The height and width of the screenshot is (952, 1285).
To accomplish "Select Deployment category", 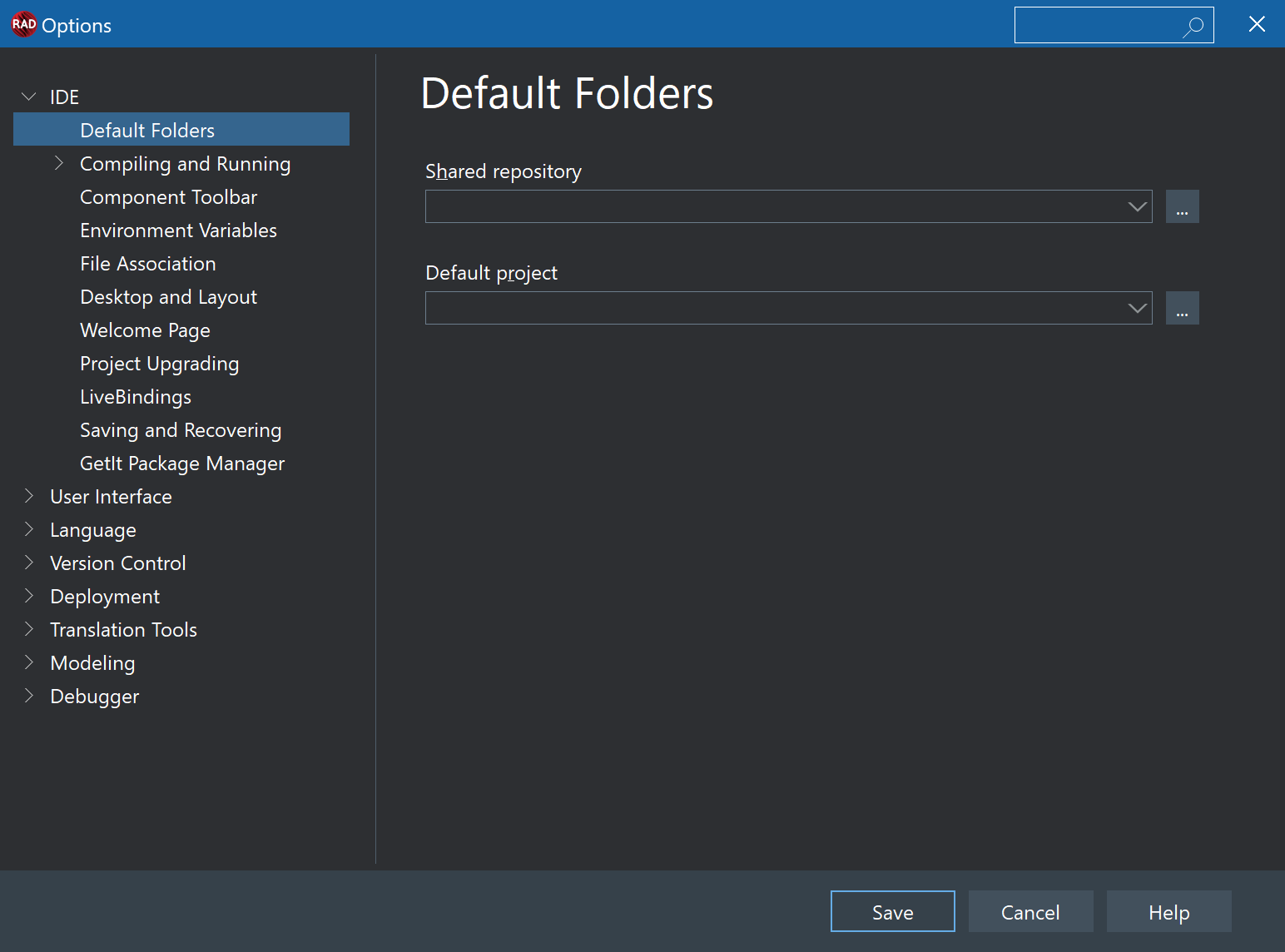I will (x=105, y=597).
